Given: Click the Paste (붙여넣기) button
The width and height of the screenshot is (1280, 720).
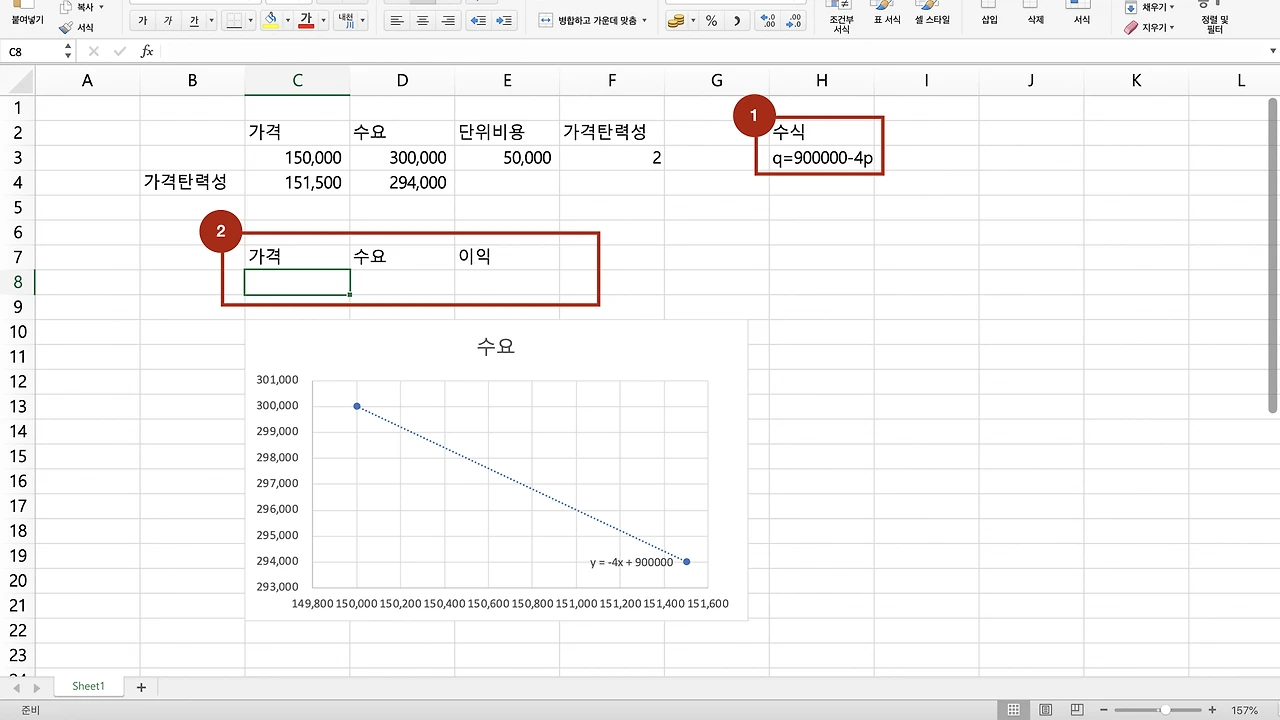Looking at the screenshot, I should [28, 12].
